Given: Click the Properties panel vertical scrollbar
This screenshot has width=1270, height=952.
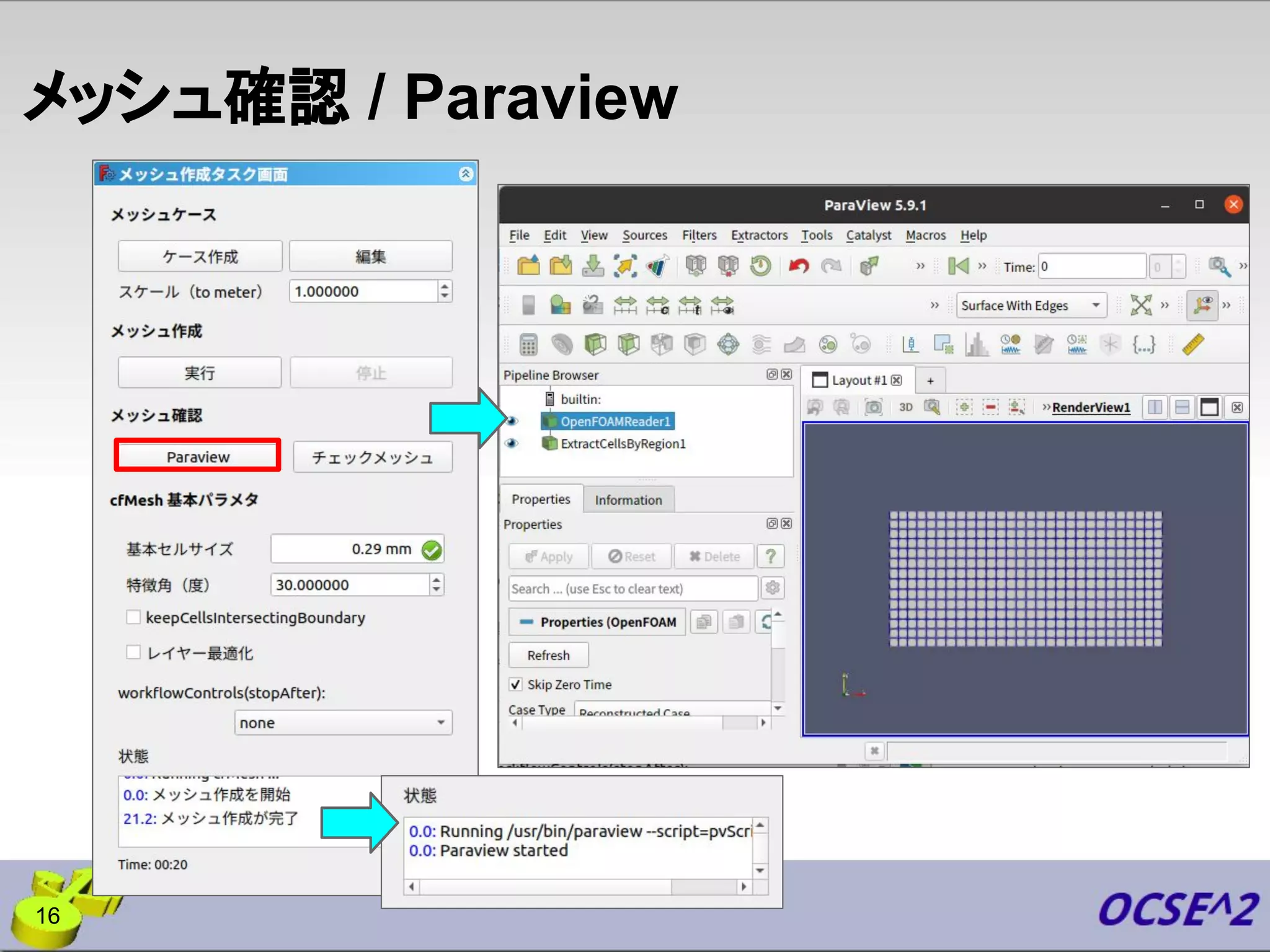Looking at the screenshot, I should 778,661.
